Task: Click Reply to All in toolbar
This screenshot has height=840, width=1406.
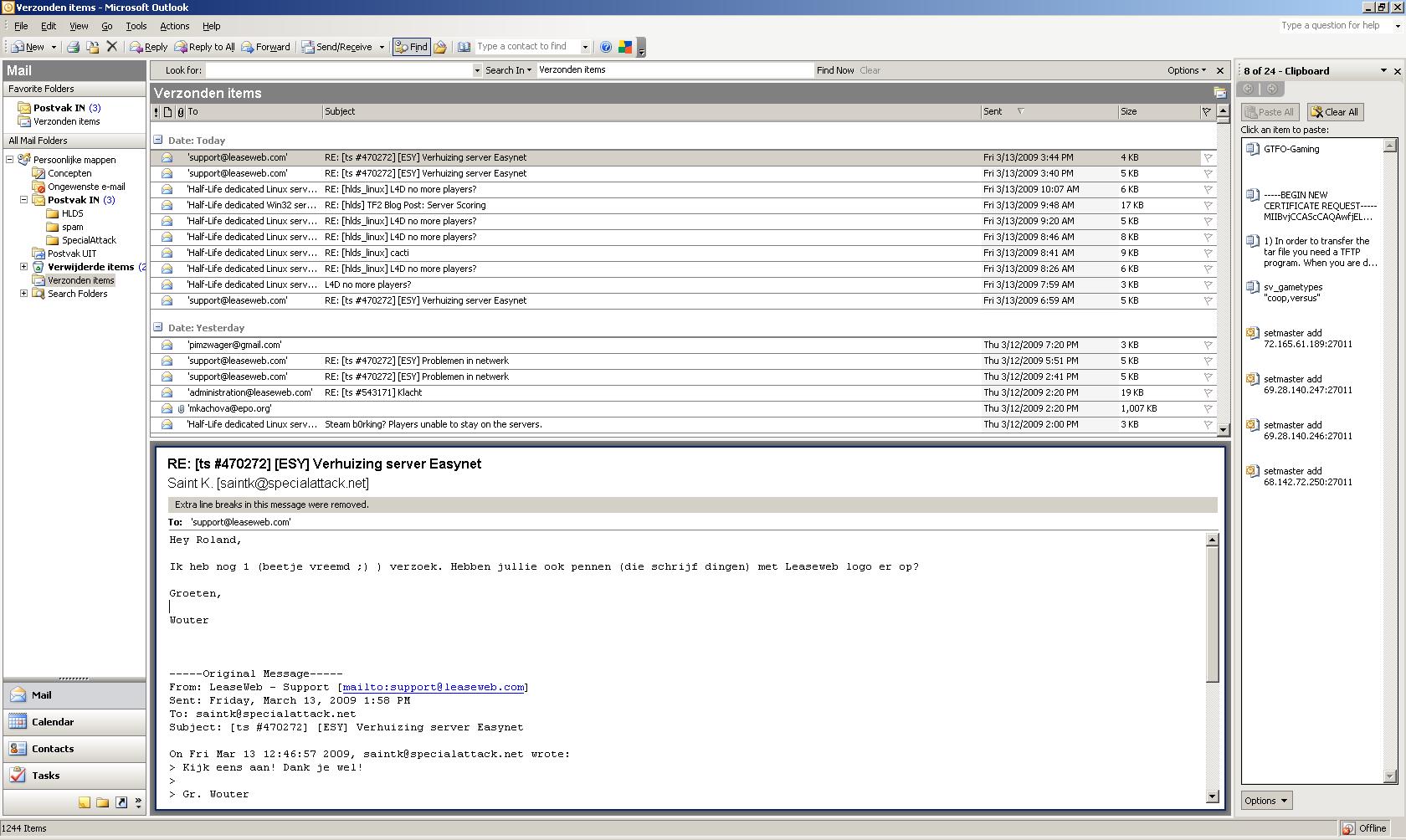Action: coord(204,47)
